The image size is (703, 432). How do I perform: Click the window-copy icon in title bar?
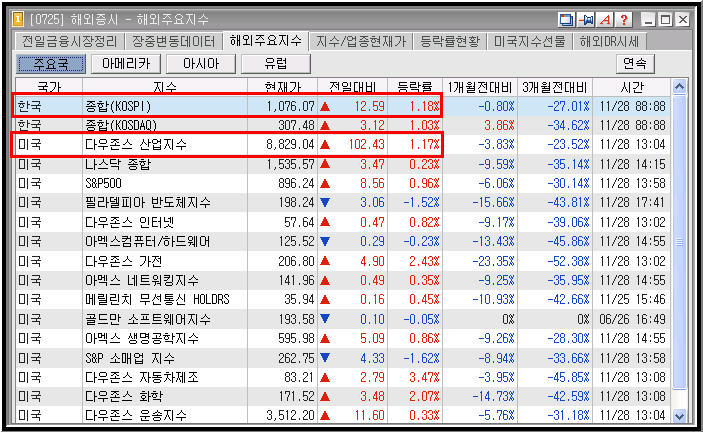(x=566, y=20)
